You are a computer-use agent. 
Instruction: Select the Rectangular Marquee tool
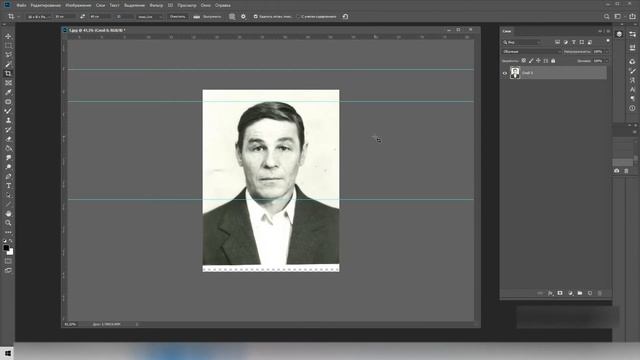coord(8,46)
